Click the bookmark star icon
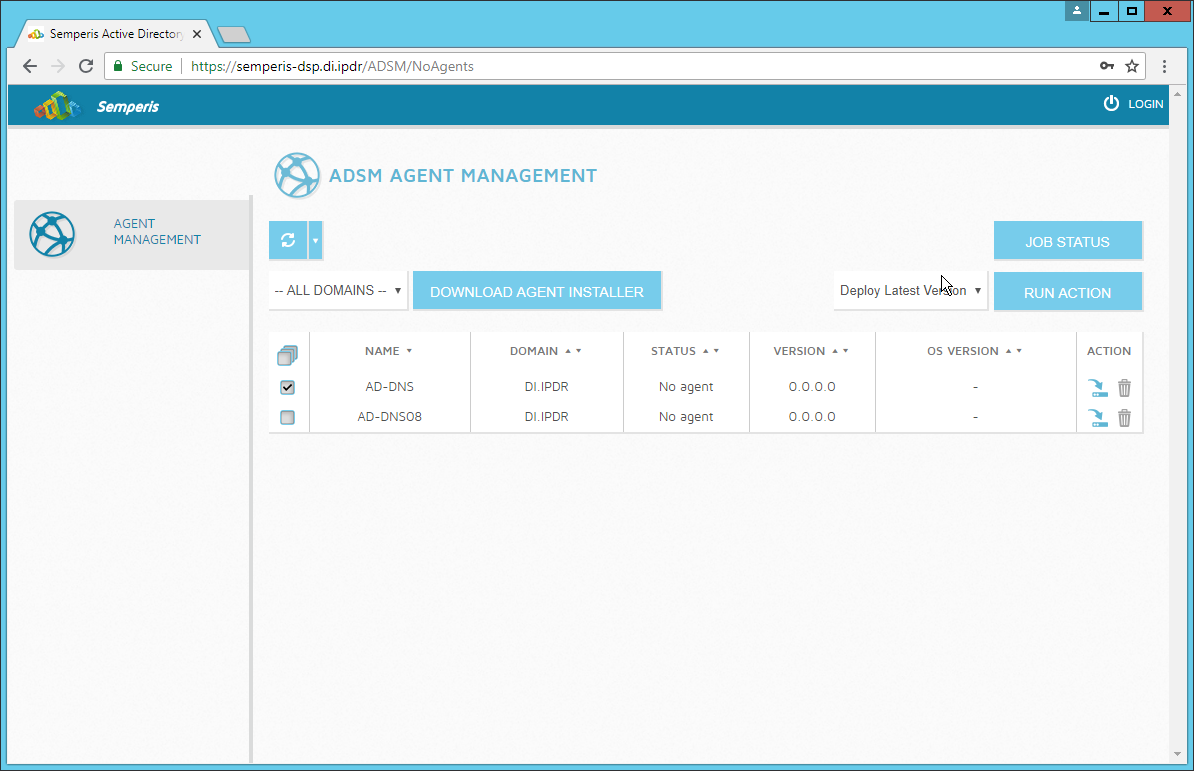The height and width of the screenshot is (771, 1194). [1132, 66]
